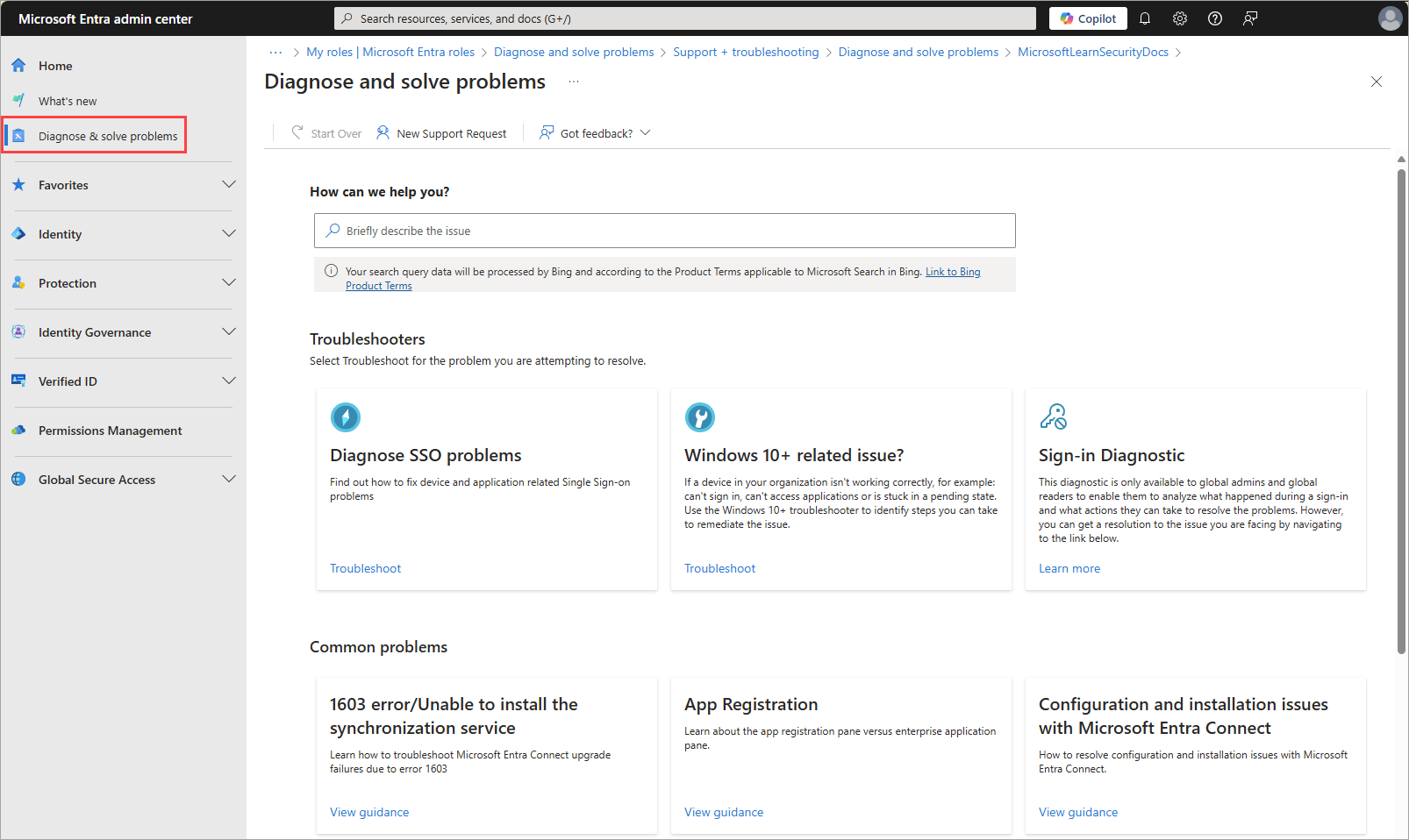Click the Global Secure Access globe icon
The image size is (1409, 840).
[x=18, y=479]
